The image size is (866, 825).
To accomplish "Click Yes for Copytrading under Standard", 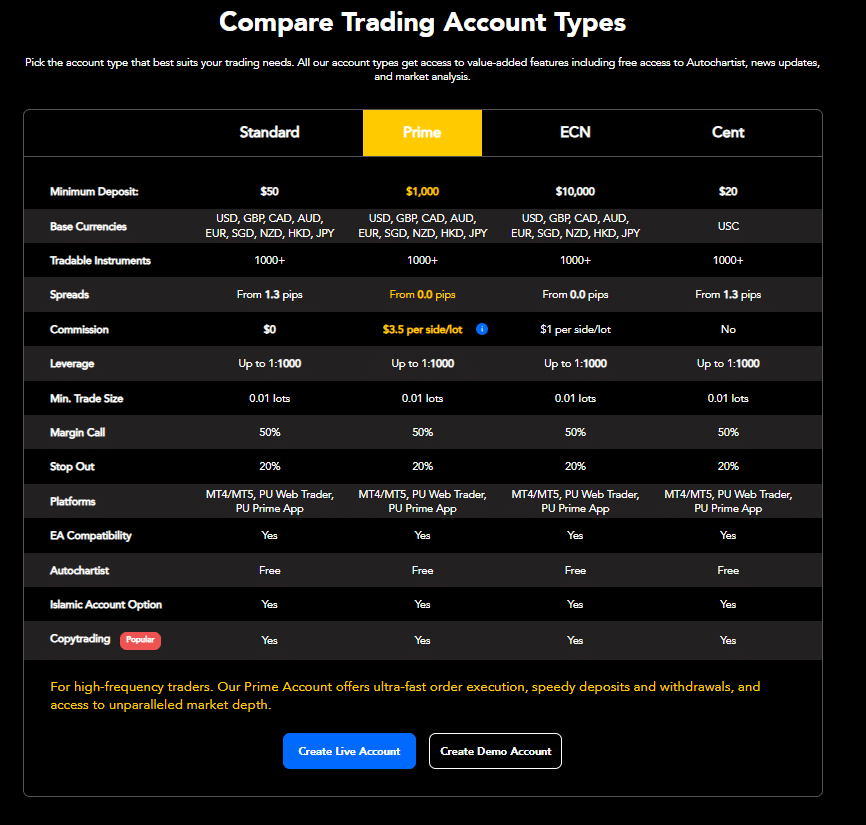I will (270, 640).
